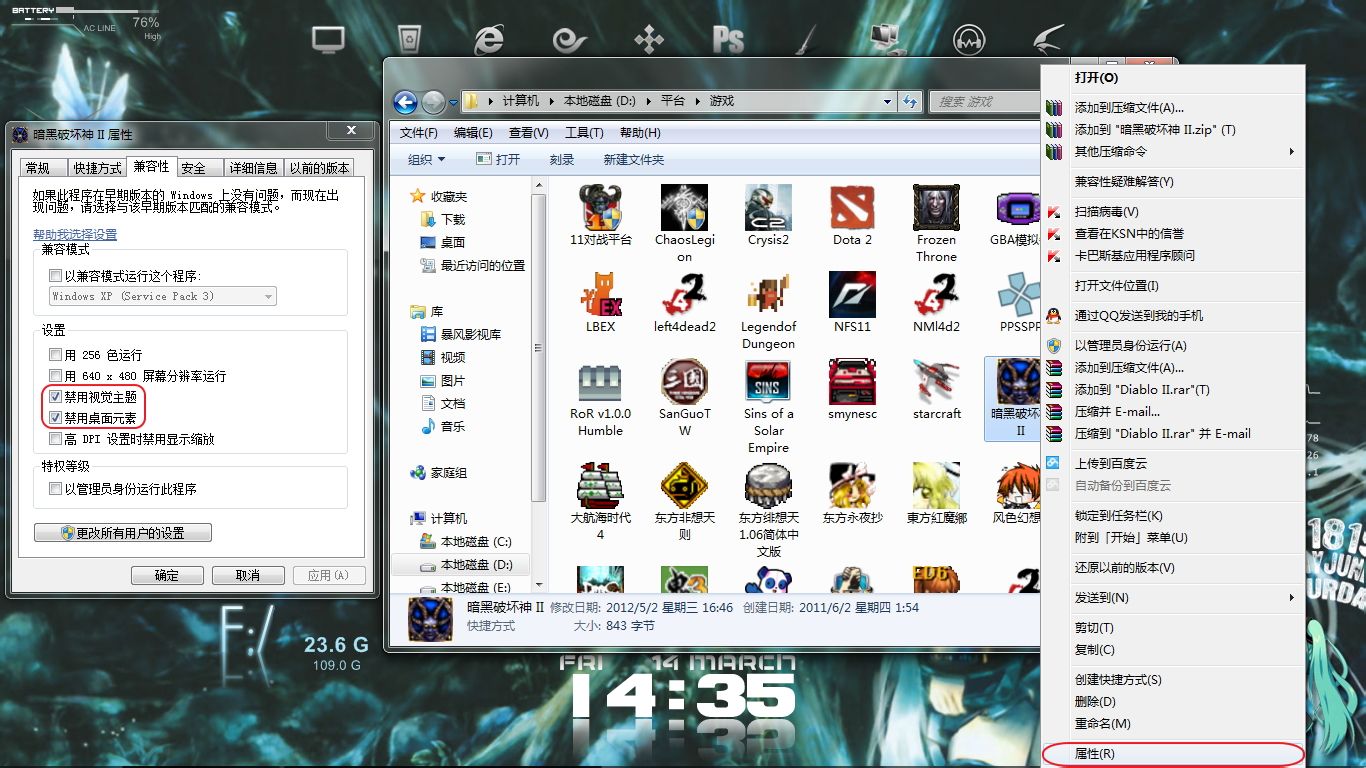Click the 更改所有用户的设置 button
The height and width of the screenshot is (768, 1366).
[123, 533]
